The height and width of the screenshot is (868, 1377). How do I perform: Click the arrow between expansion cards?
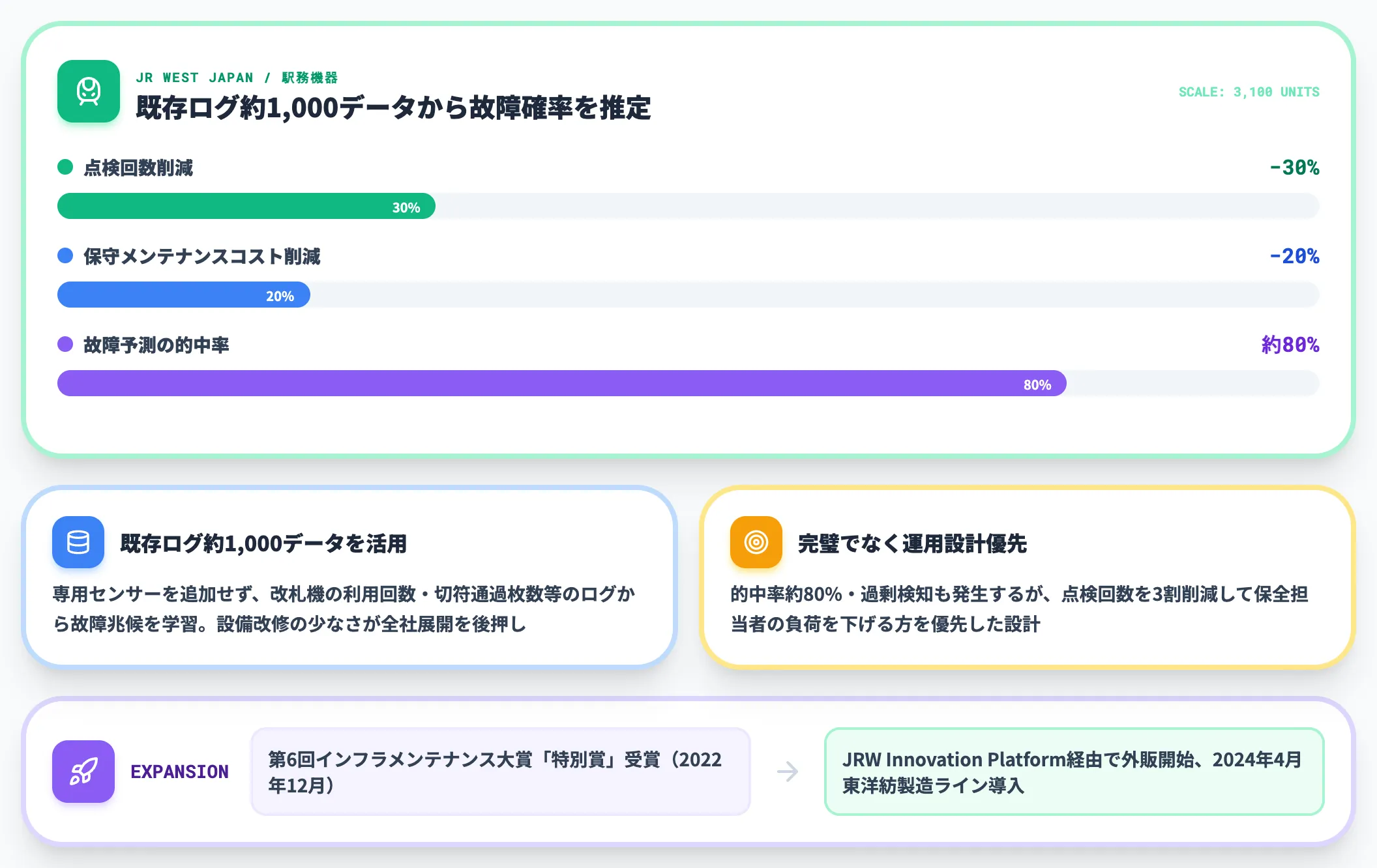tap(788, 772)
